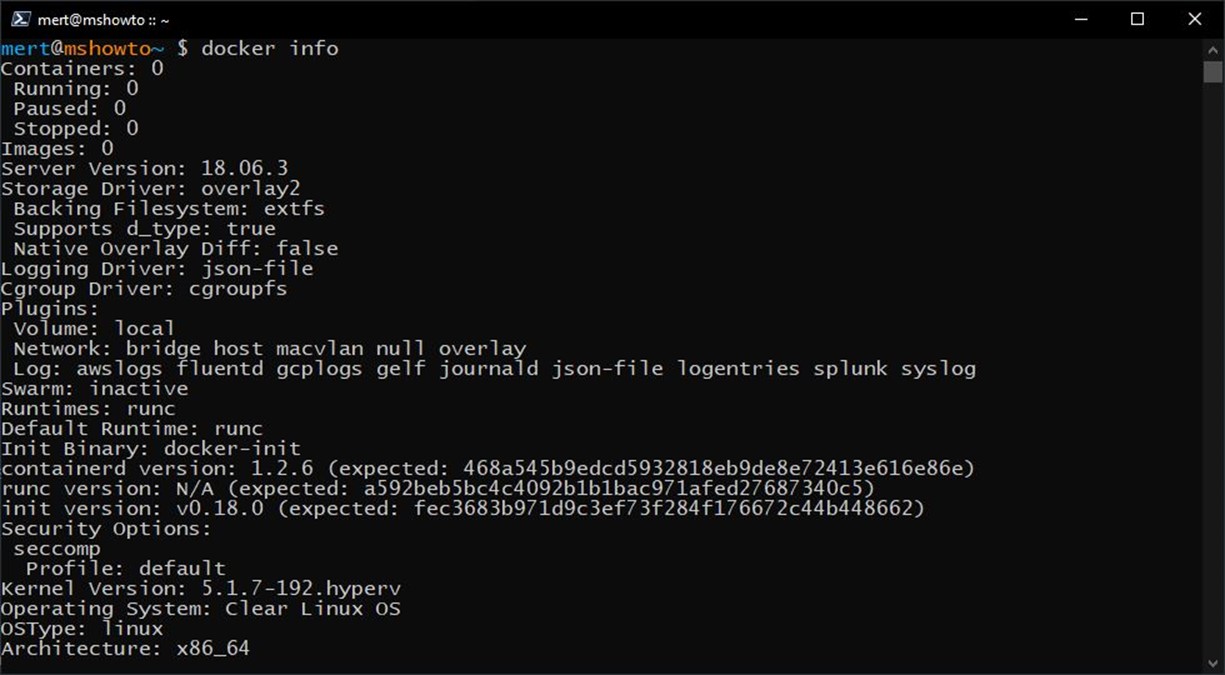Maximize the terminal window
The image size is (1225, 675).
(x=1137, y=19)
